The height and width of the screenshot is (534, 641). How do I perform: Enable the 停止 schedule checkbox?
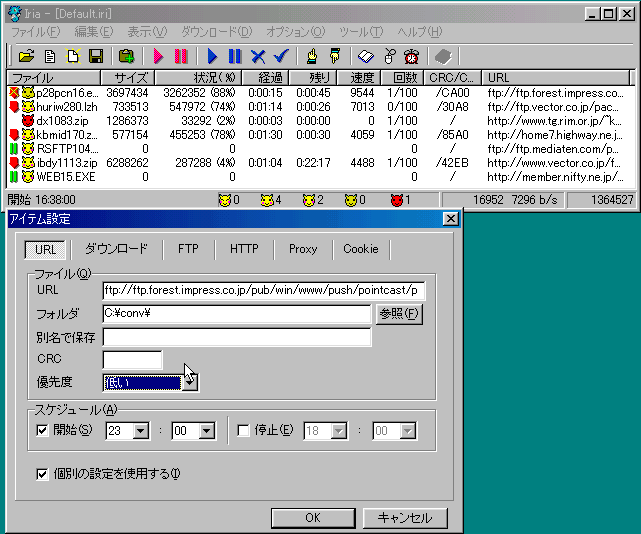(245, 430)
